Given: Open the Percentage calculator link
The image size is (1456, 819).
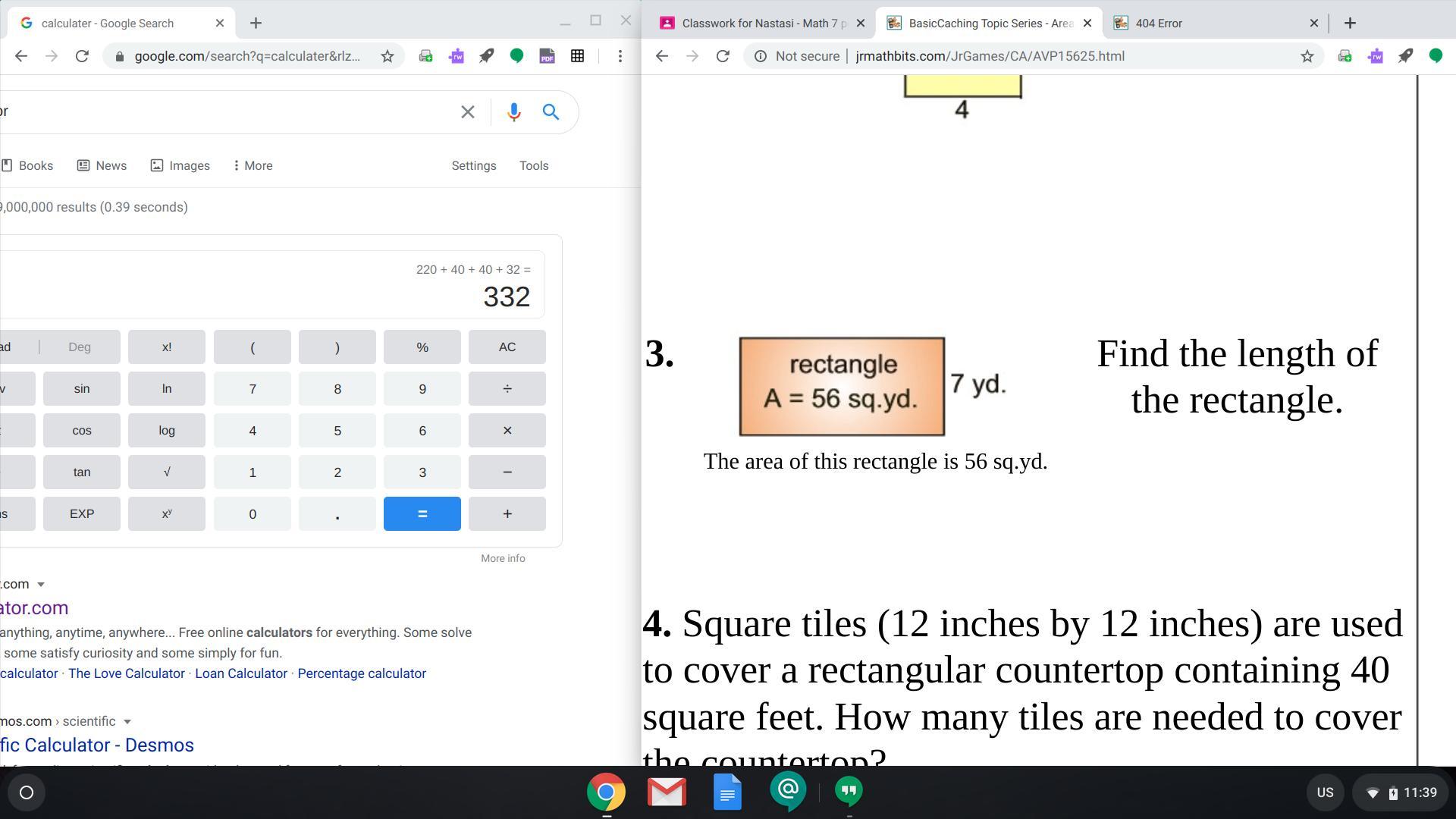Looking at the screenshot, I should pyautogui.click(x=362, y=673).
